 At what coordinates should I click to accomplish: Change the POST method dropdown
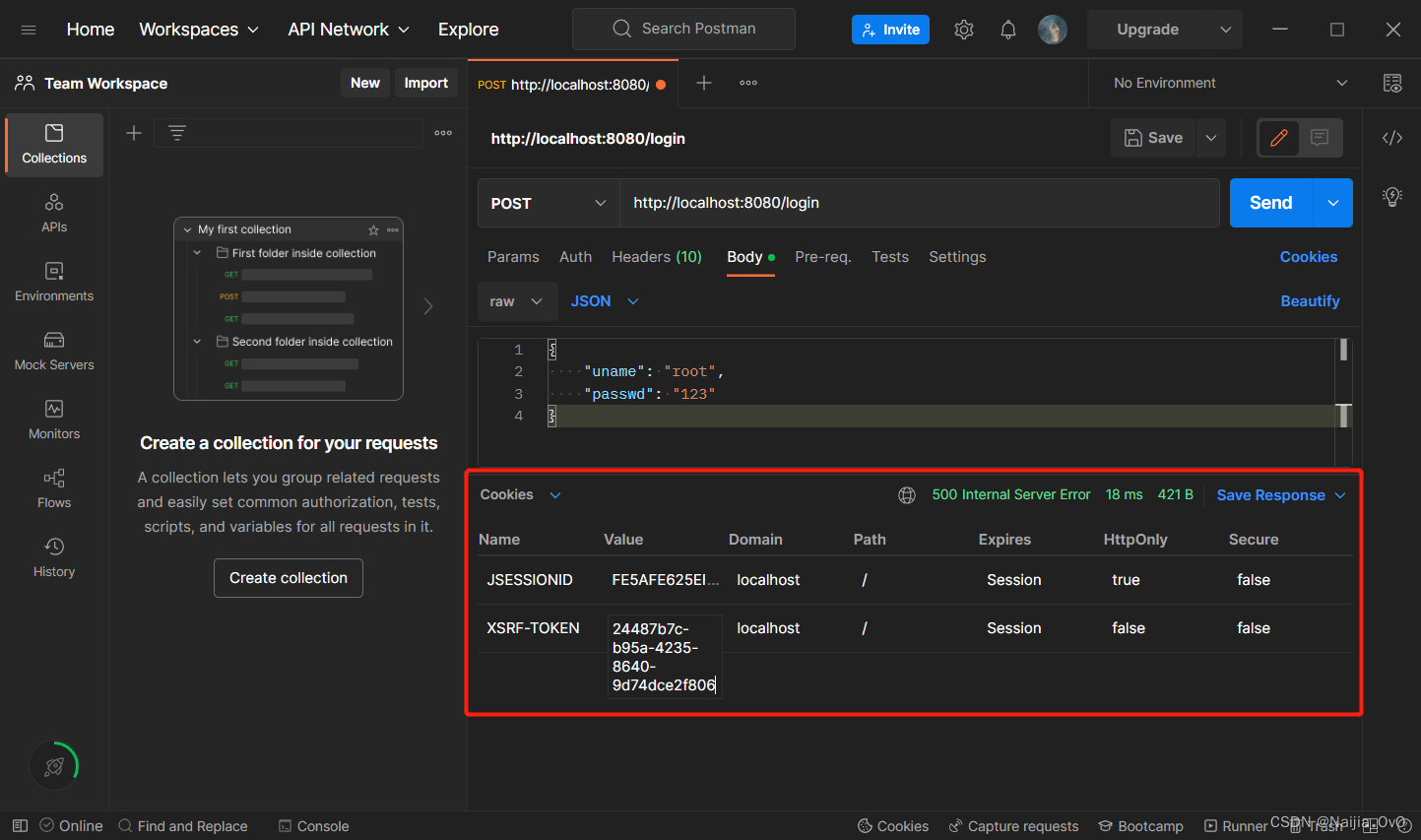point(549,203)
